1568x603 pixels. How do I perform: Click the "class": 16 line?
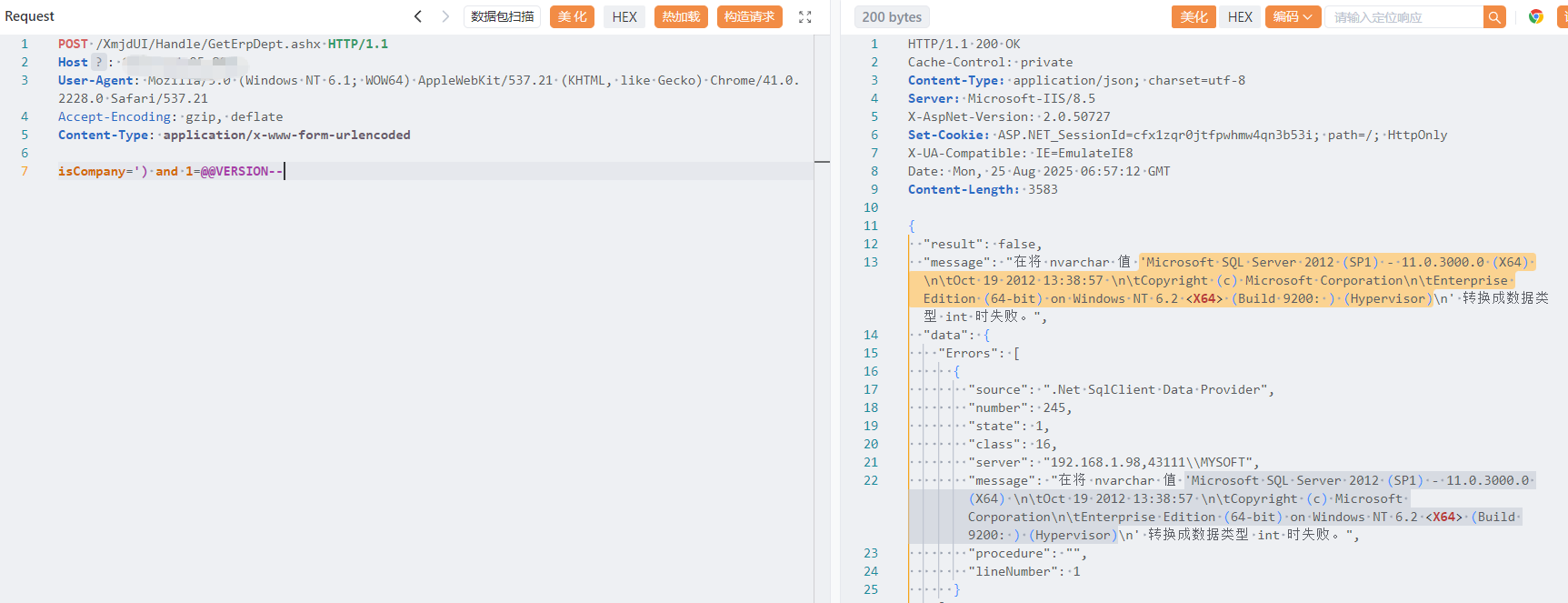[1013, 444]
